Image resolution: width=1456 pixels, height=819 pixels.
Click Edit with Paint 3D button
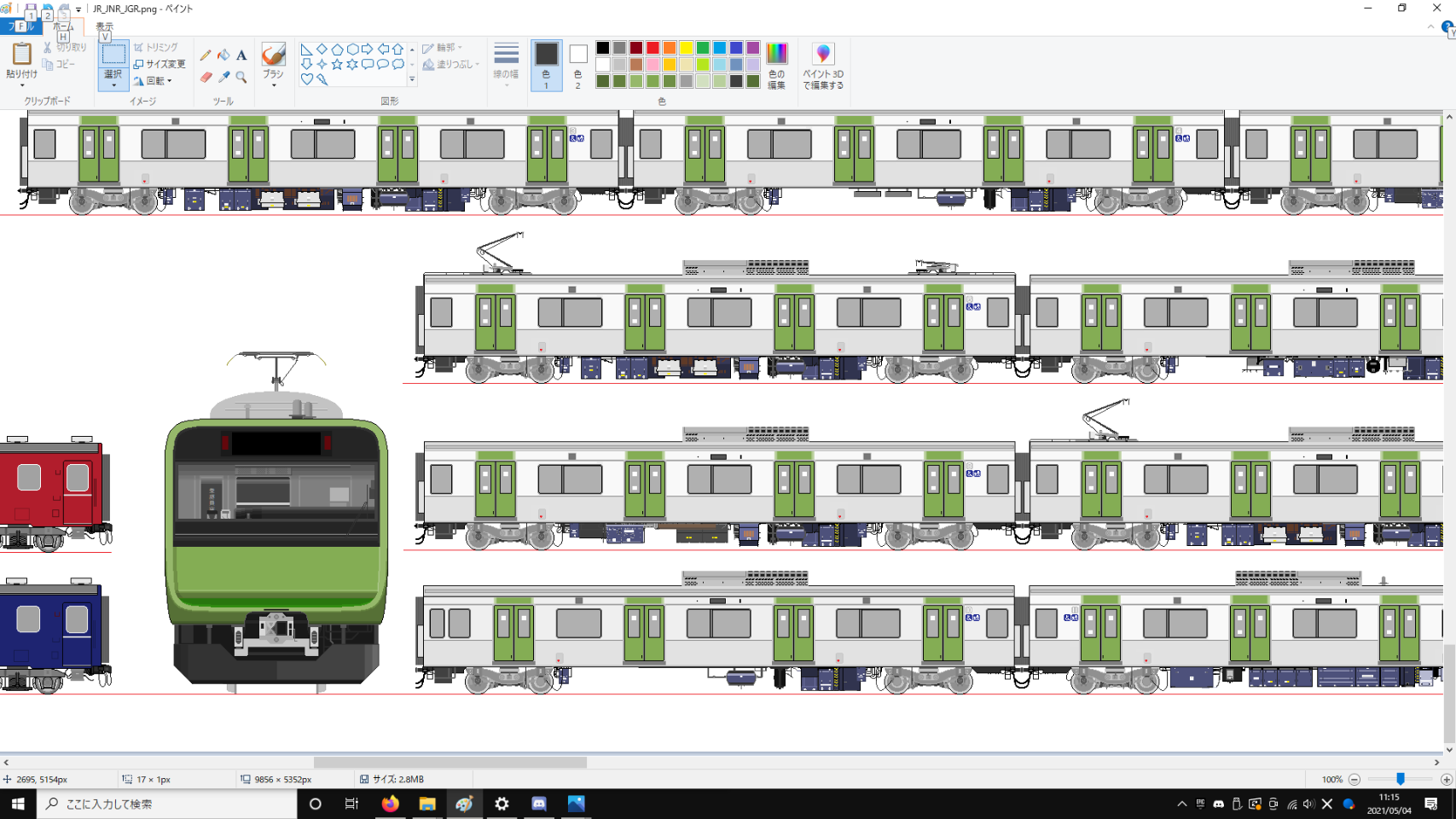click(x=822, y=66)
